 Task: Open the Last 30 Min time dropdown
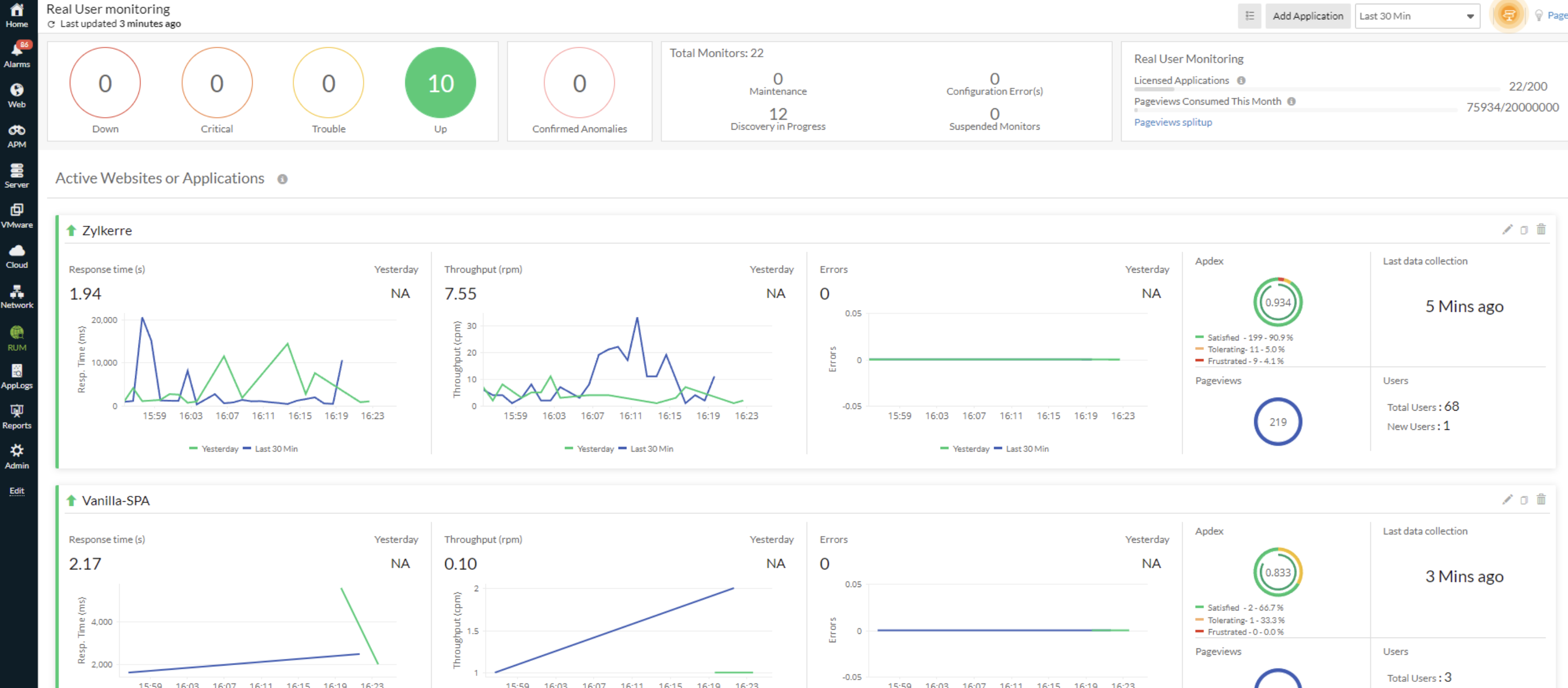click(1417, 16)
